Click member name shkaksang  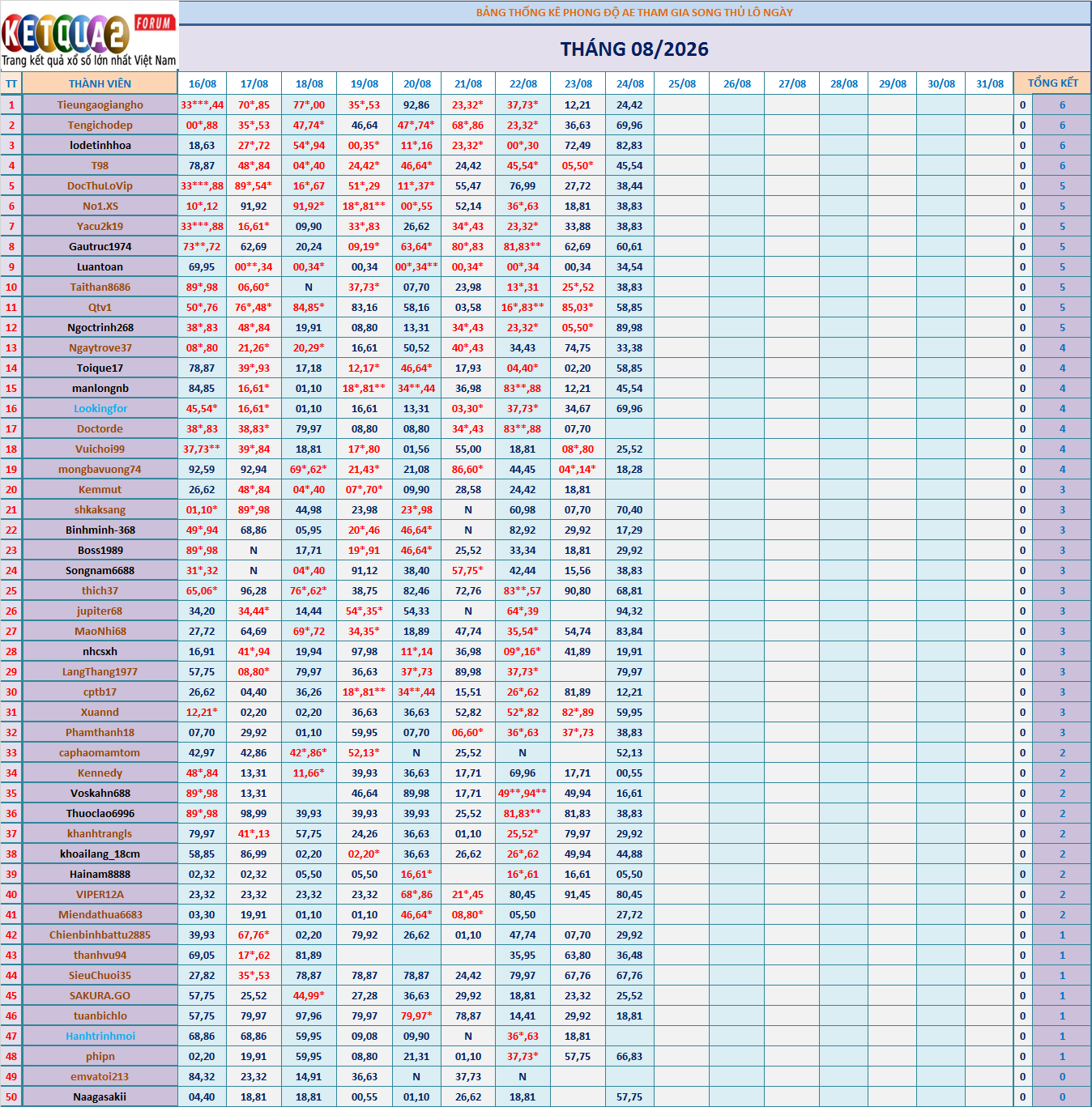coord(100,510)
